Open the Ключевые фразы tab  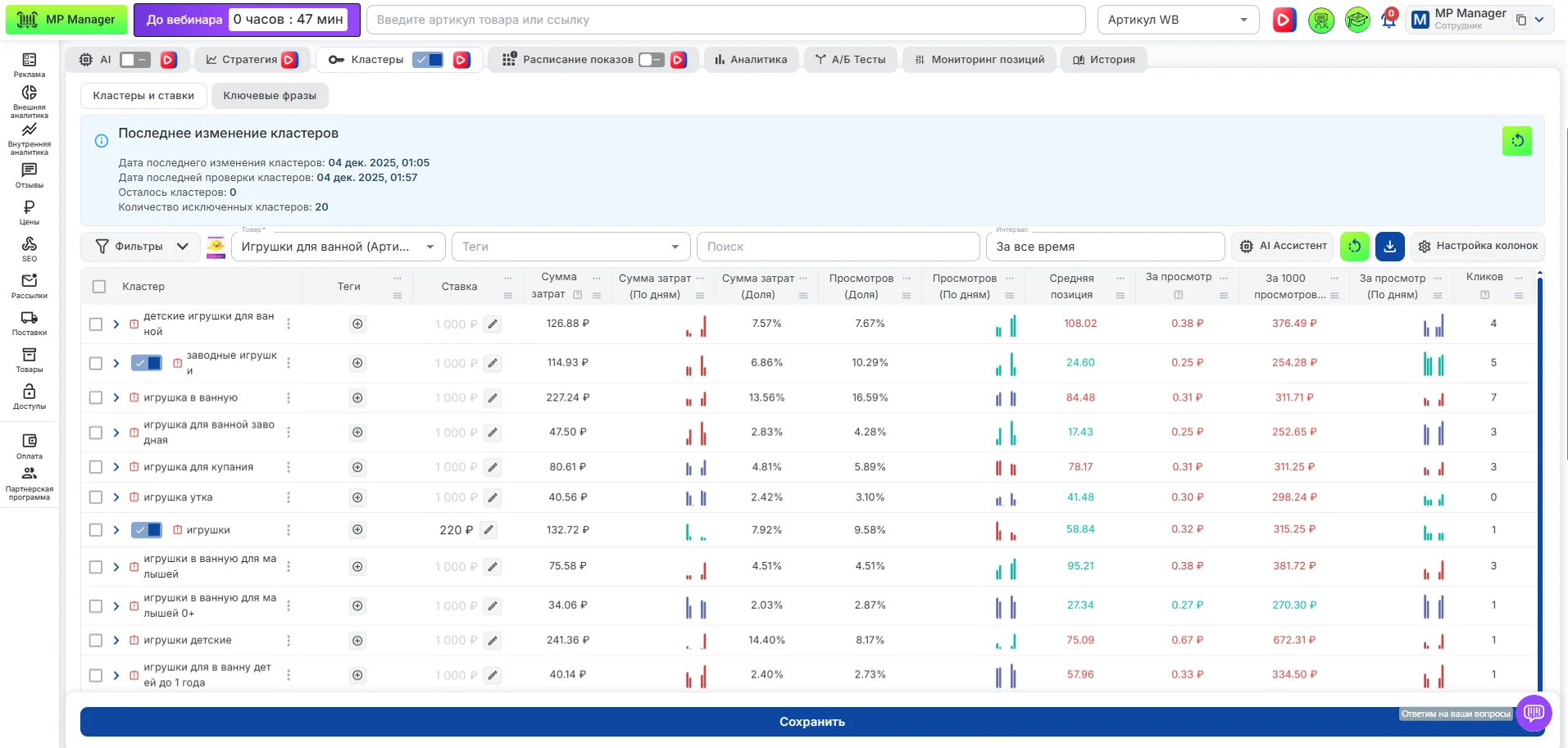pyautogui.click(x=270, y=96)
